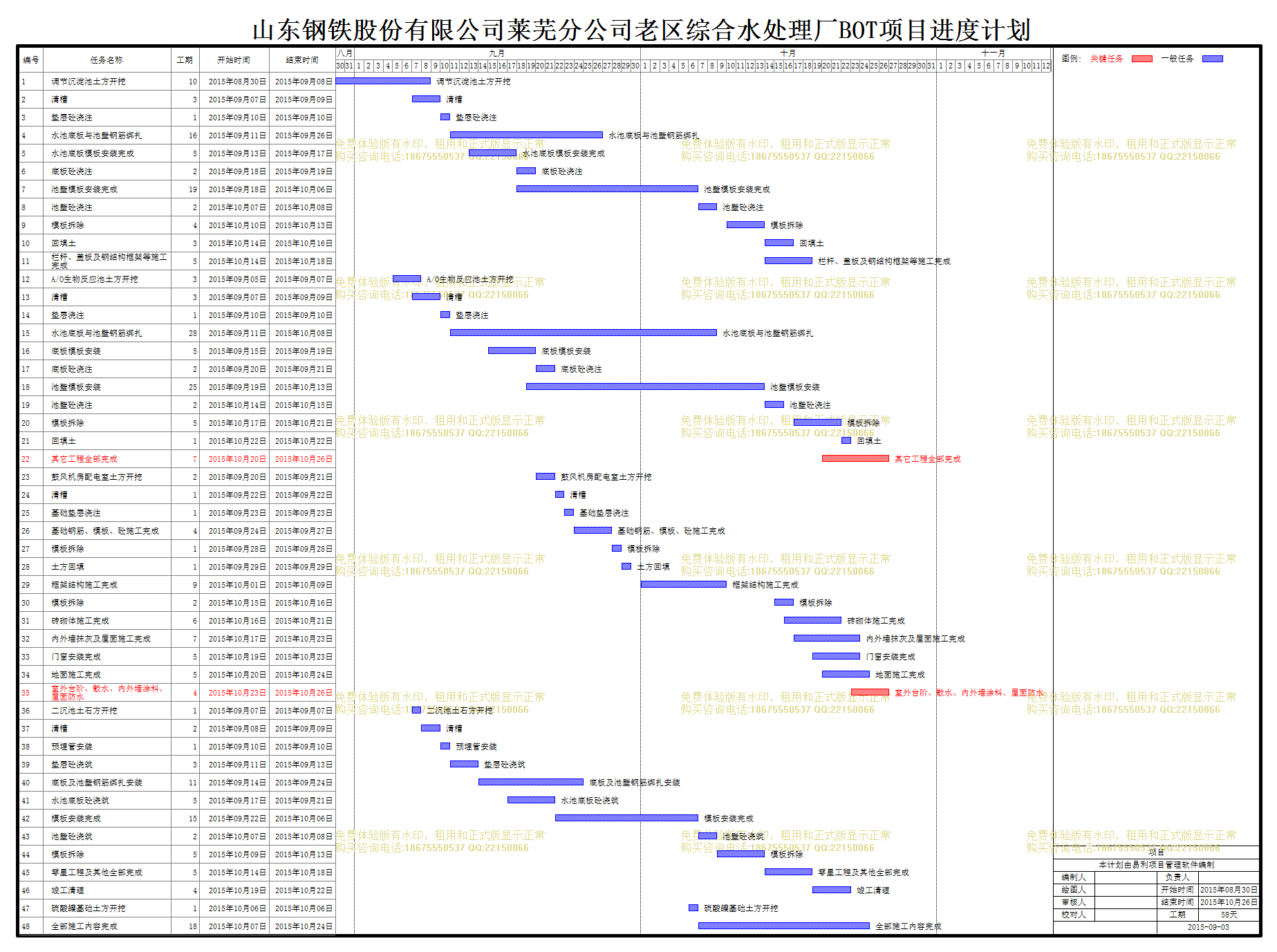Click the 九月 month header
Screen dimensions: 1277x952
[496, 53]
